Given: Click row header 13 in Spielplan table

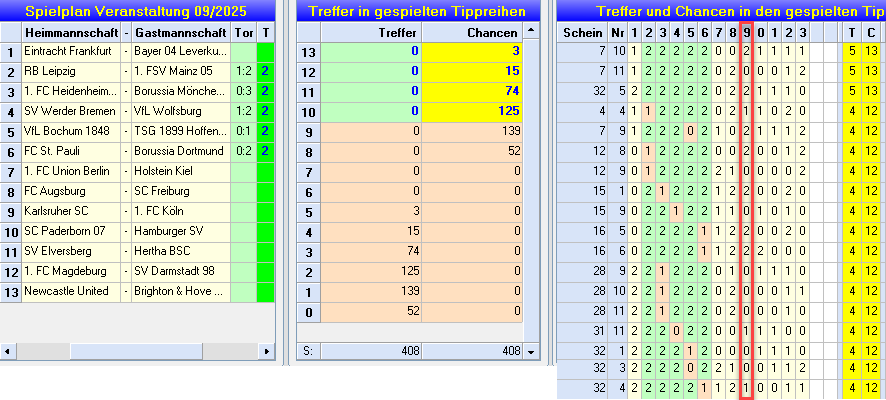Looking at the screenshot, I should click(x=11, y=292).
